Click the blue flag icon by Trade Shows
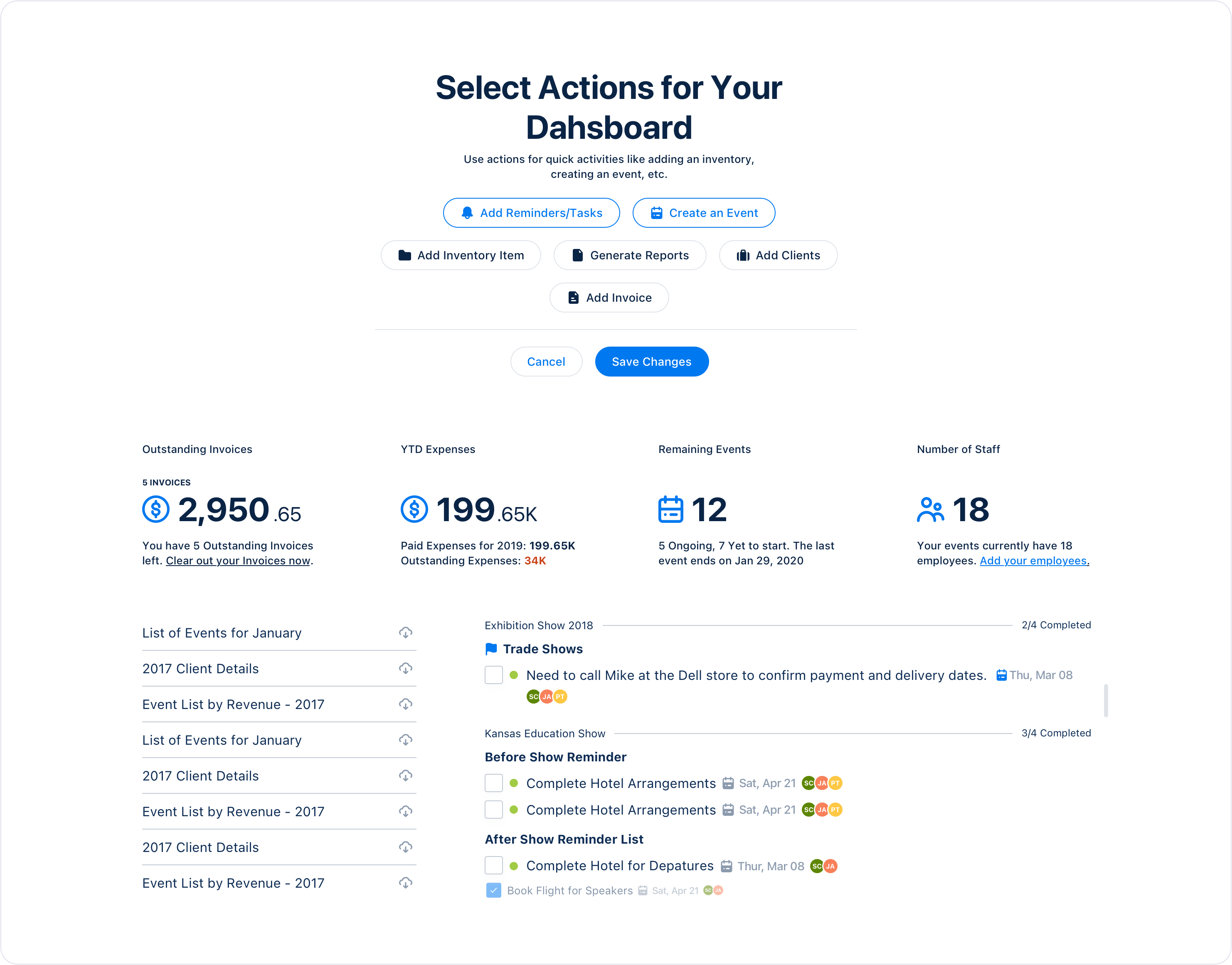The height and width of the screenshot is (965, 1232). point(491,649)
